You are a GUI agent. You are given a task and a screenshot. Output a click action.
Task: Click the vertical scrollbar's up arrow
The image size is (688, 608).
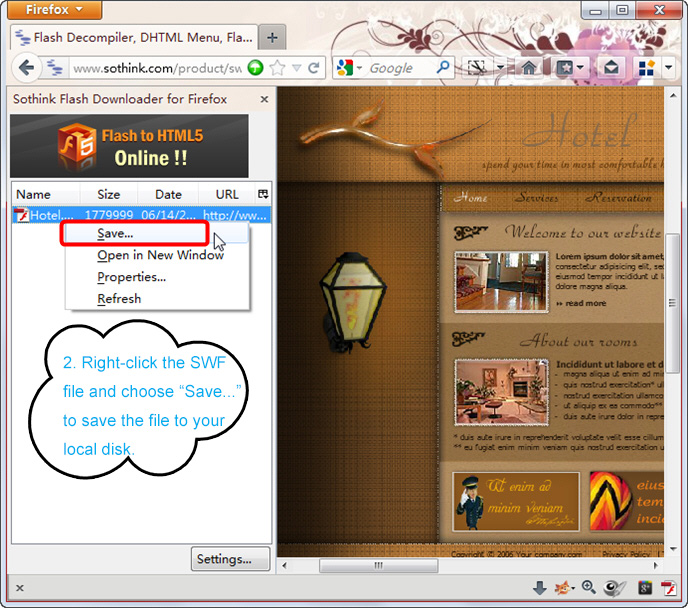click(x=673, y=96)
